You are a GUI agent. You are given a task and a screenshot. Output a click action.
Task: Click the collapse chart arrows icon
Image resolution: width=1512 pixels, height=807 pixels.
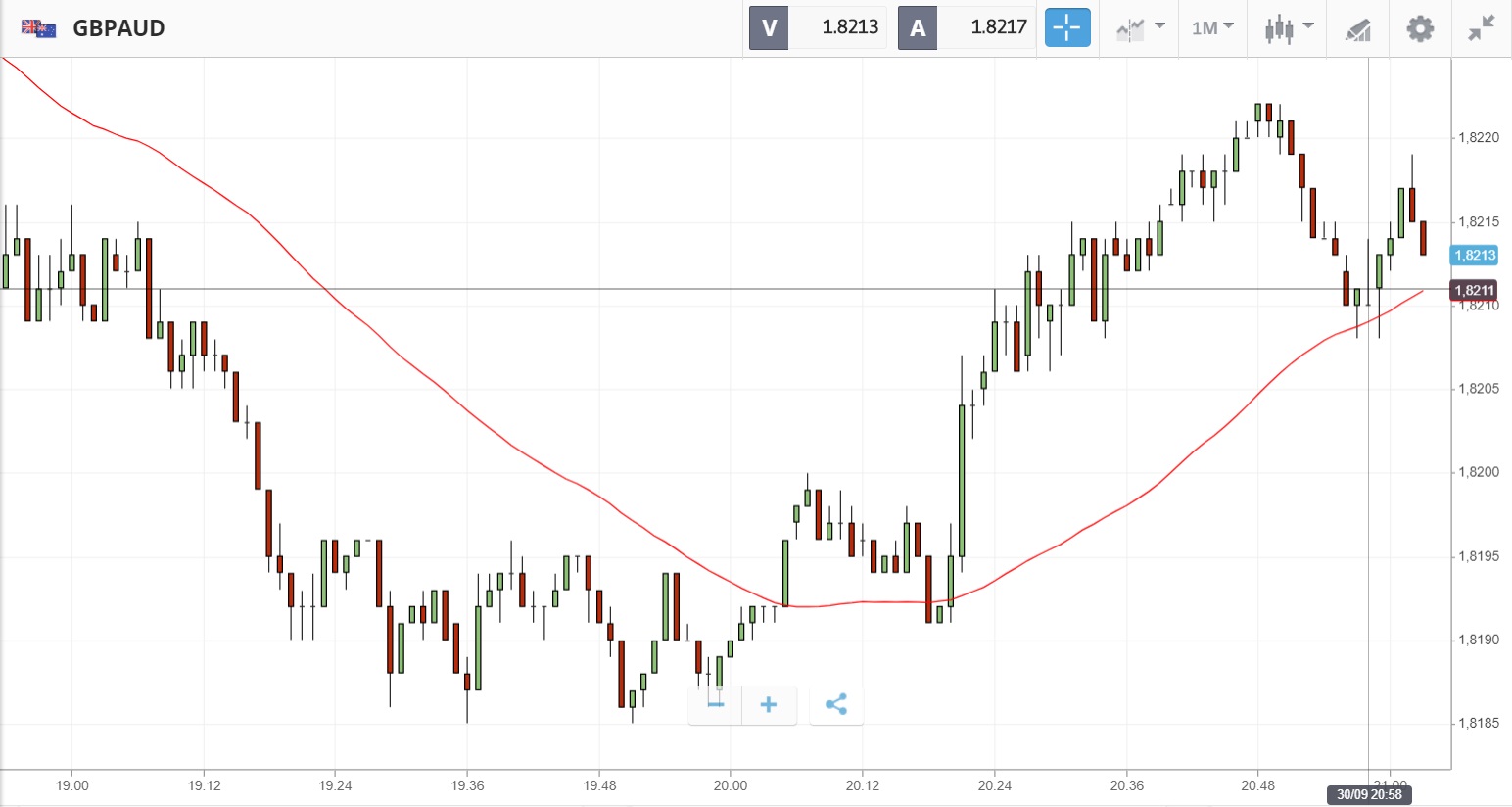(1482, 28)
